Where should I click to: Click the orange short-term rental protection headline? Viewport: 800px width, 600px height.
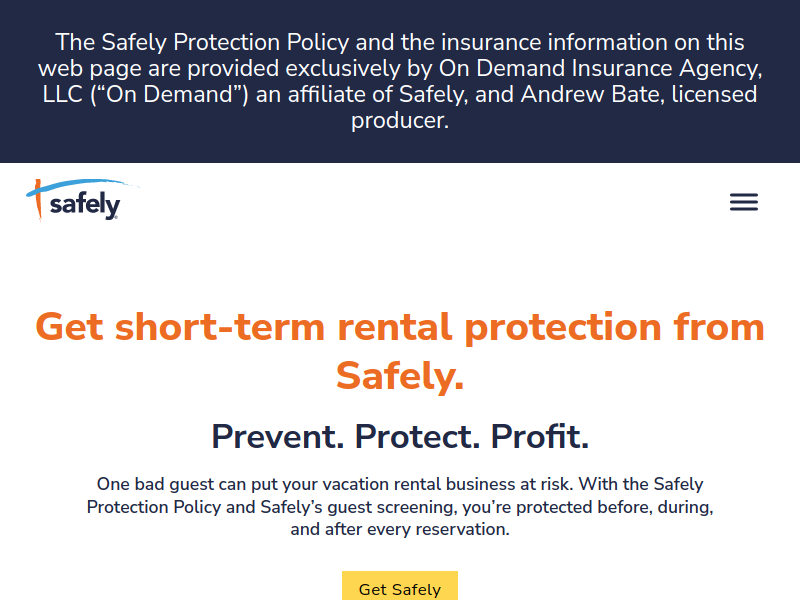(400, 352)
